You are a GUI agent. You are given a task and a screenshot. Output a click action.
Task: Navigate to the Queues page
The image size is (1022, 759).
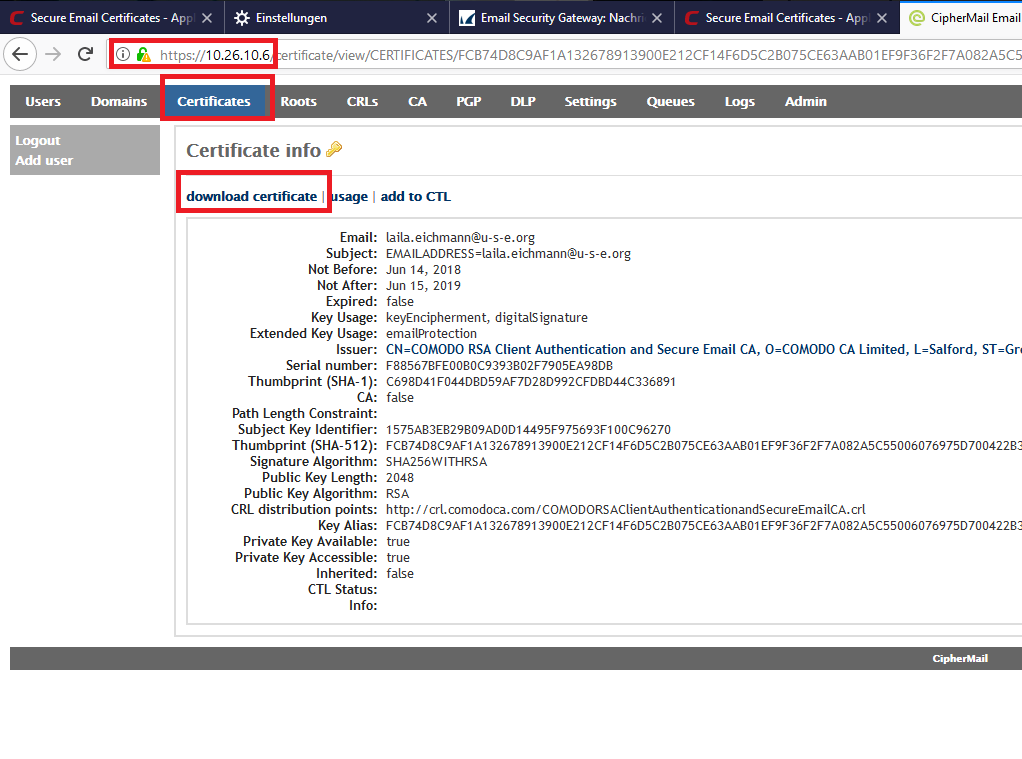click(x=670, y=101)
